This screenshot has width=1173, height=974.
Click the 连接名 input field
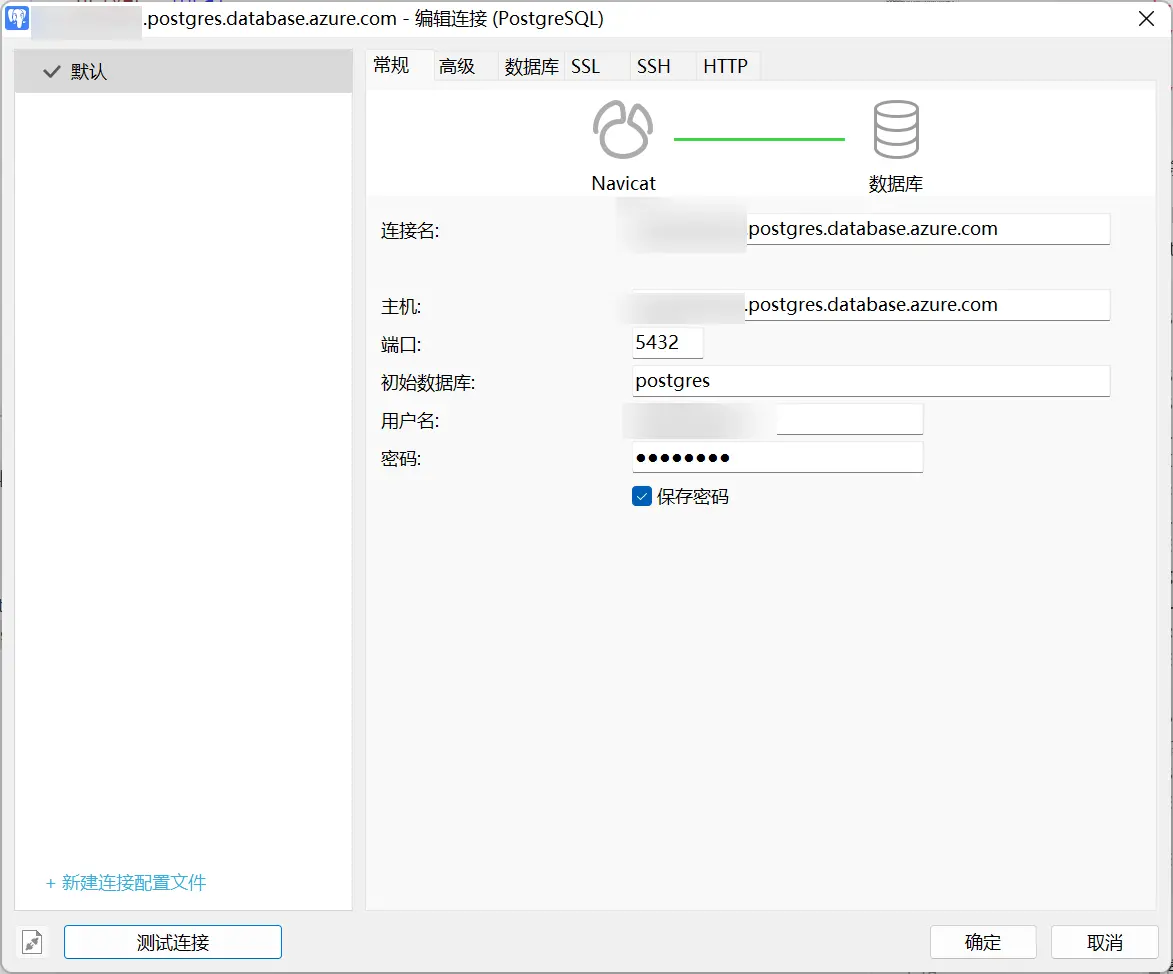[871, 229]
